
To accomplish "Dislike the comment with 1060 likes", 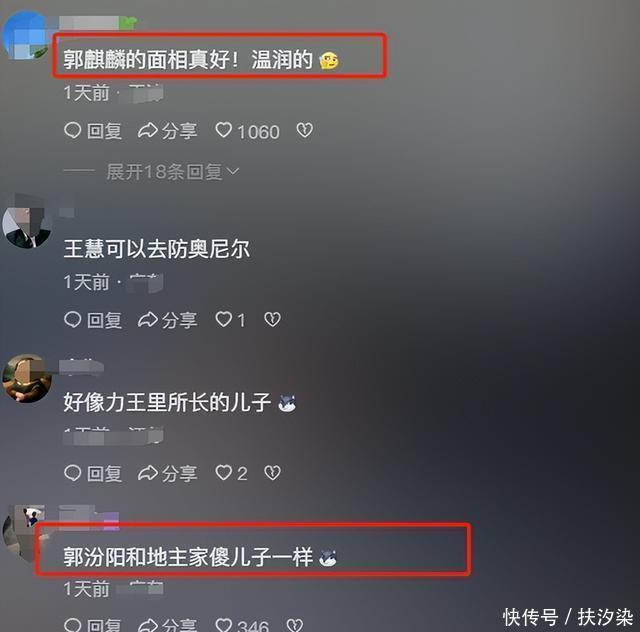I will [304, 130].
